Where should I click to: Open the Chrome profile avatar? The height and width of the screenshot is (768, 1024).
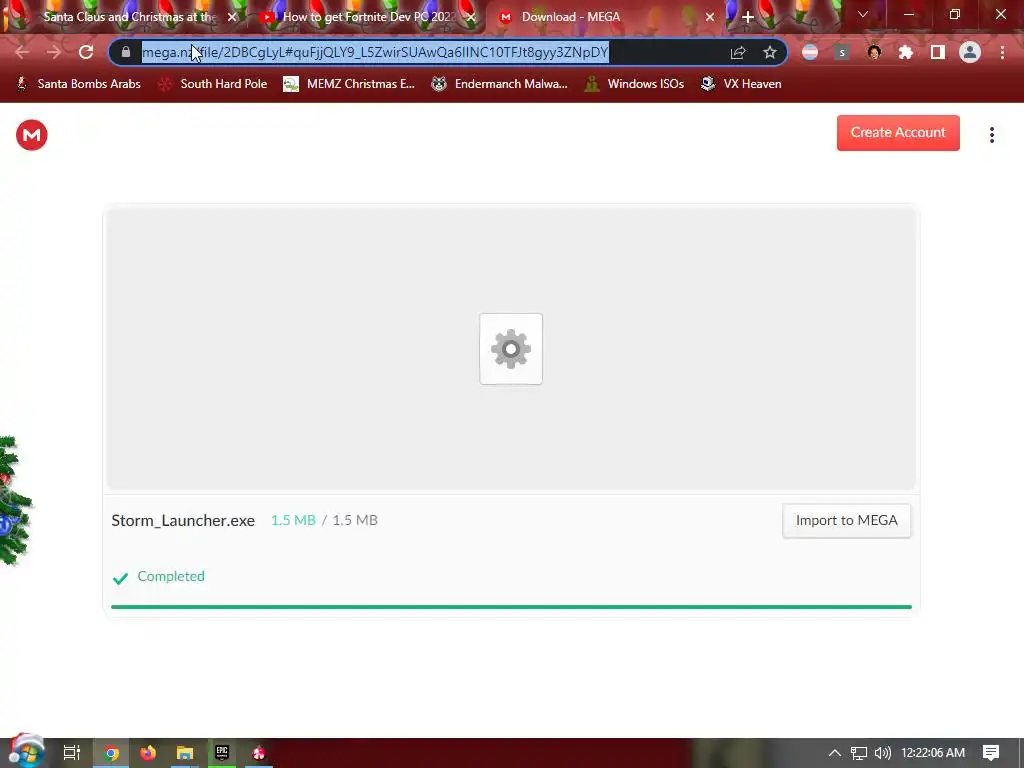point(970,52)
